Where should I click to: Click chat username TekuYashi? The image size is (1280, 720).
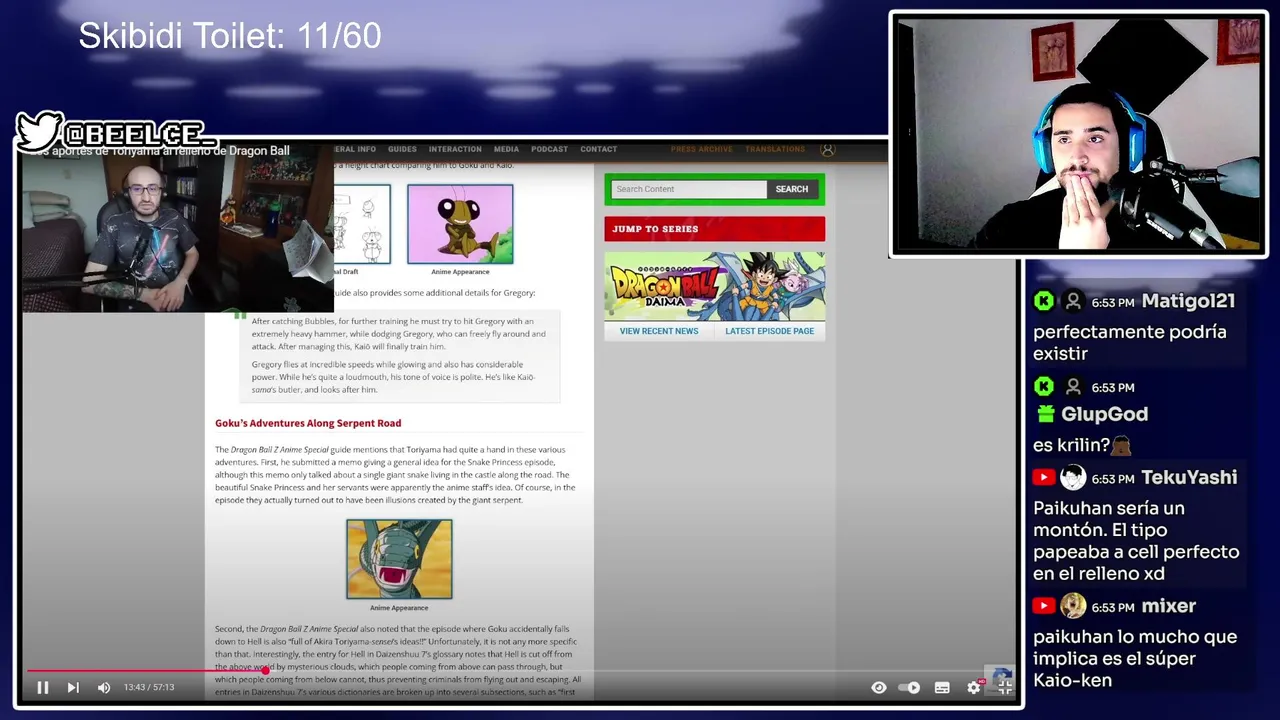1189,478
